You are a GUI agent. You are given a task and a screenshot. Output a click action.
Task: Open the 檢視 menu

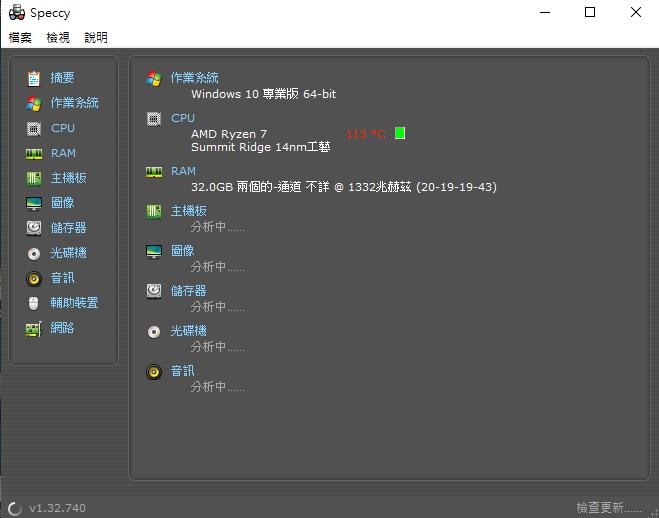click(58, 38)
